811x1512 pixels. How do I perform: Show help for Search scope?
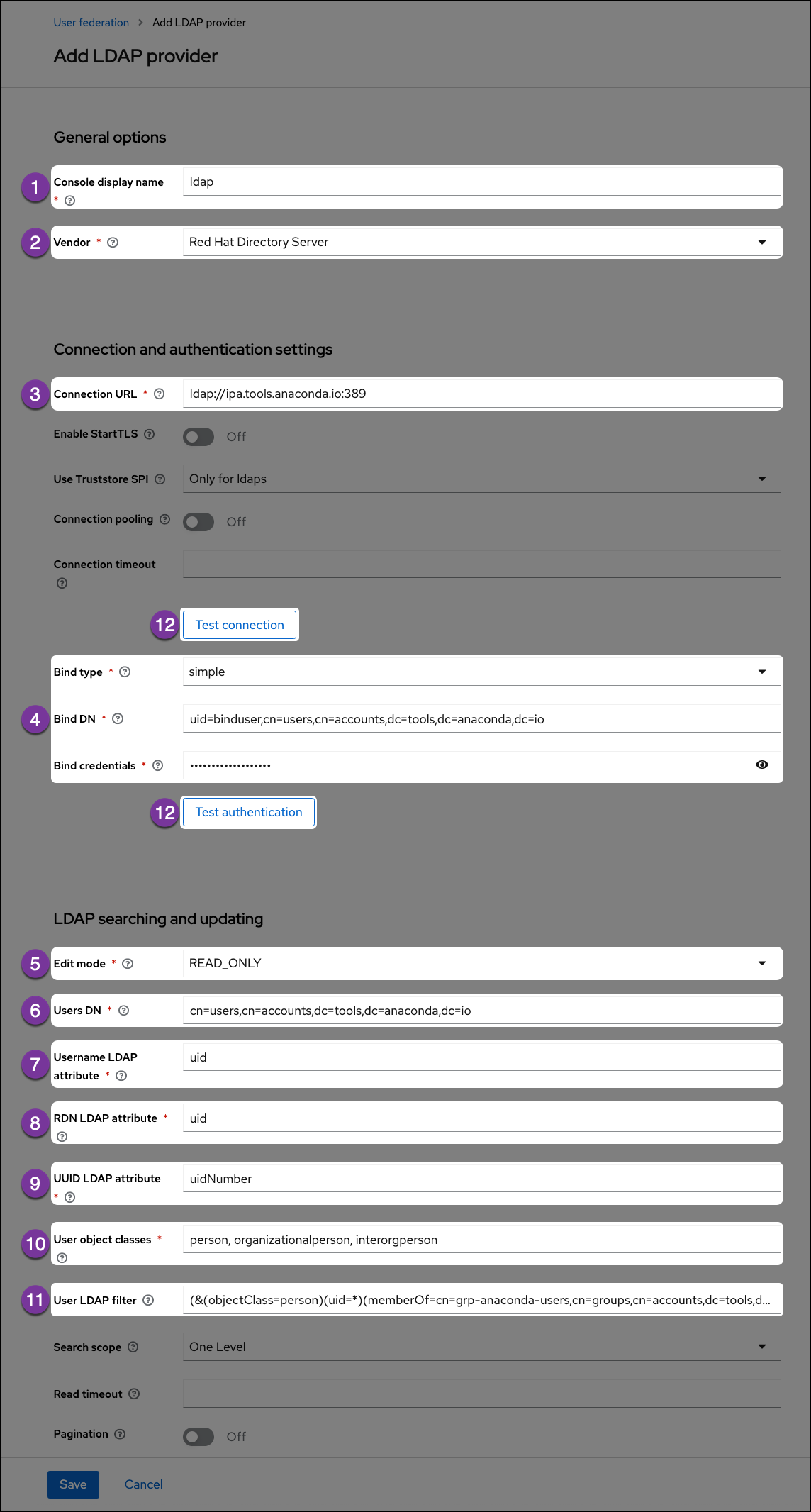(133, 1347)
